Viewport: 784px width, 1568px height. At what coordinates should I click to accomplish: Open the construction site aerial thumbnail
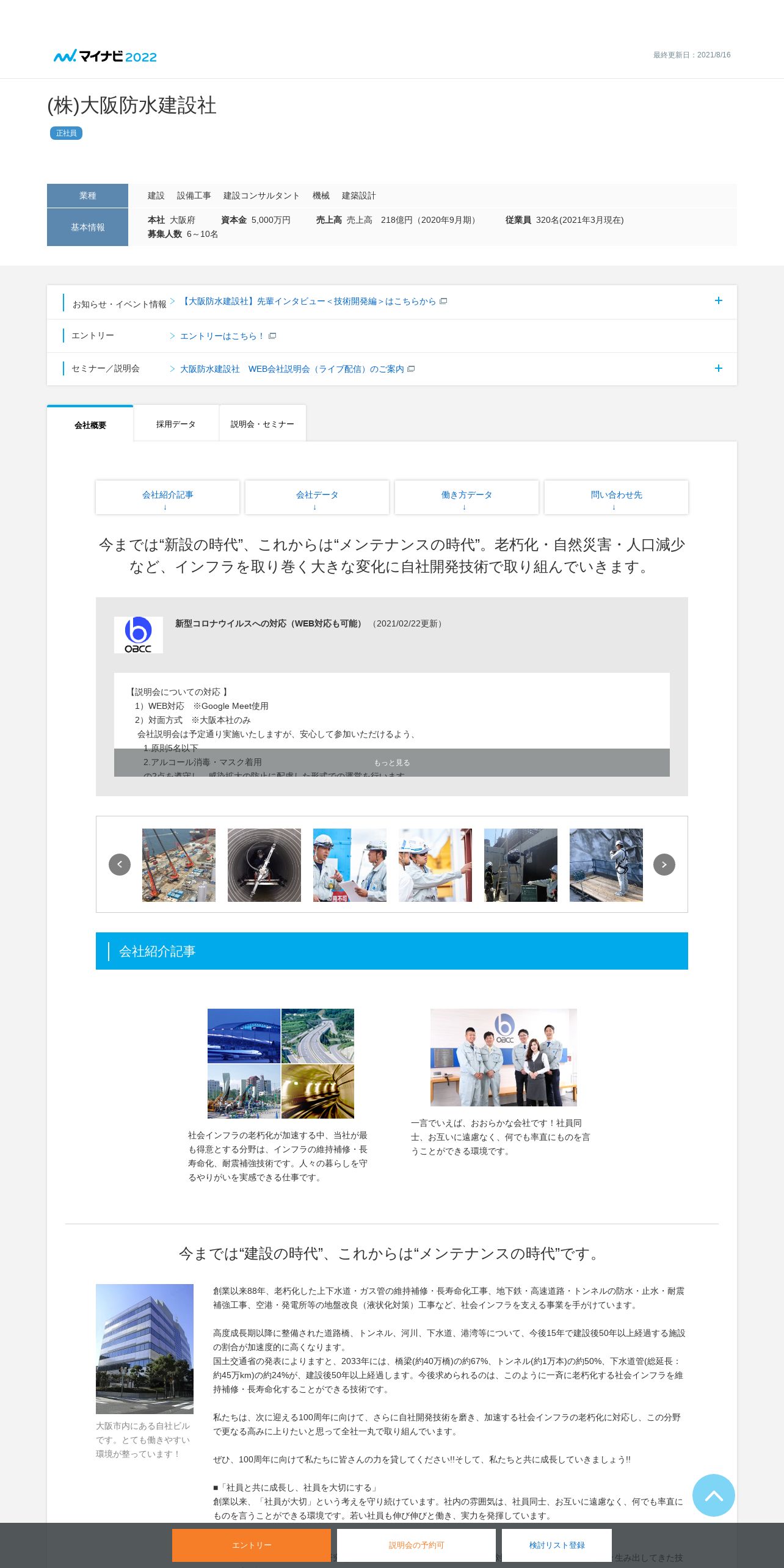[x=179, y=865]
